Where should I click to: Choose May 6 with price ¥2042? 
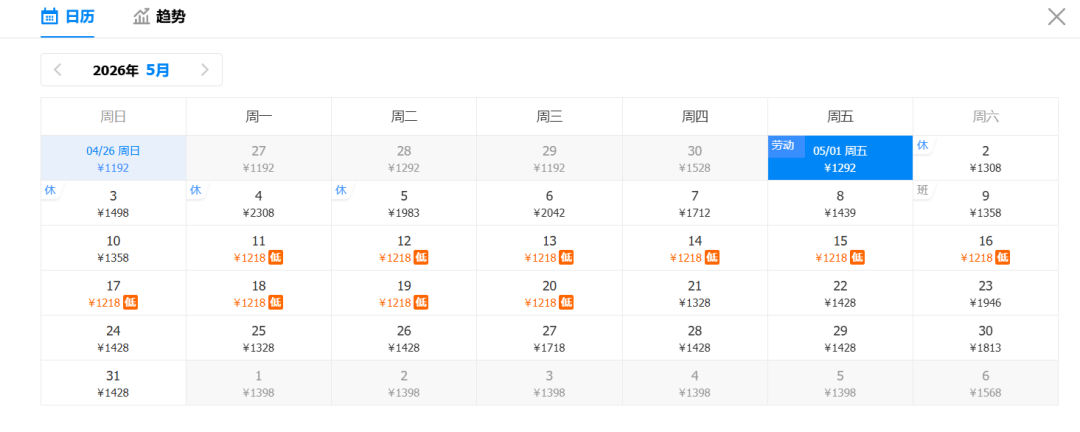[x=549, y=203]
